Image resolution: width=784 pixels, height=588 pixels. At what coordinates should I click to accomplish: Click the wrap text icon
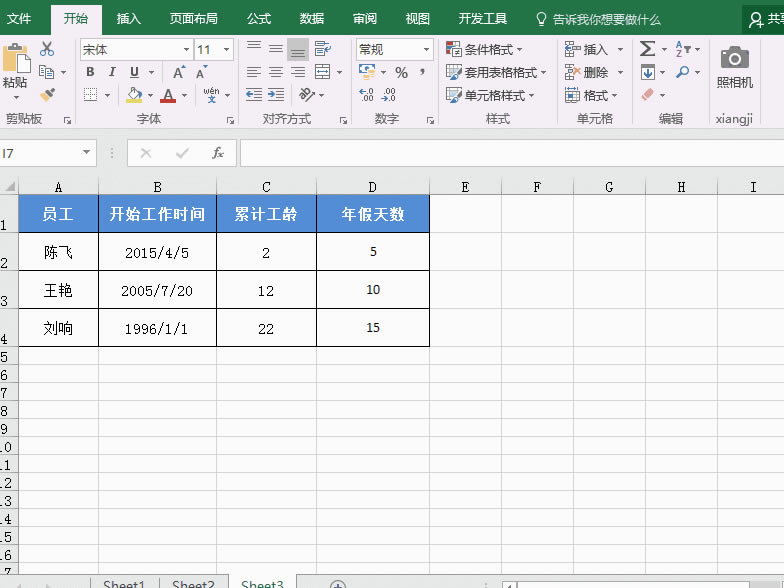coord(322,49)
